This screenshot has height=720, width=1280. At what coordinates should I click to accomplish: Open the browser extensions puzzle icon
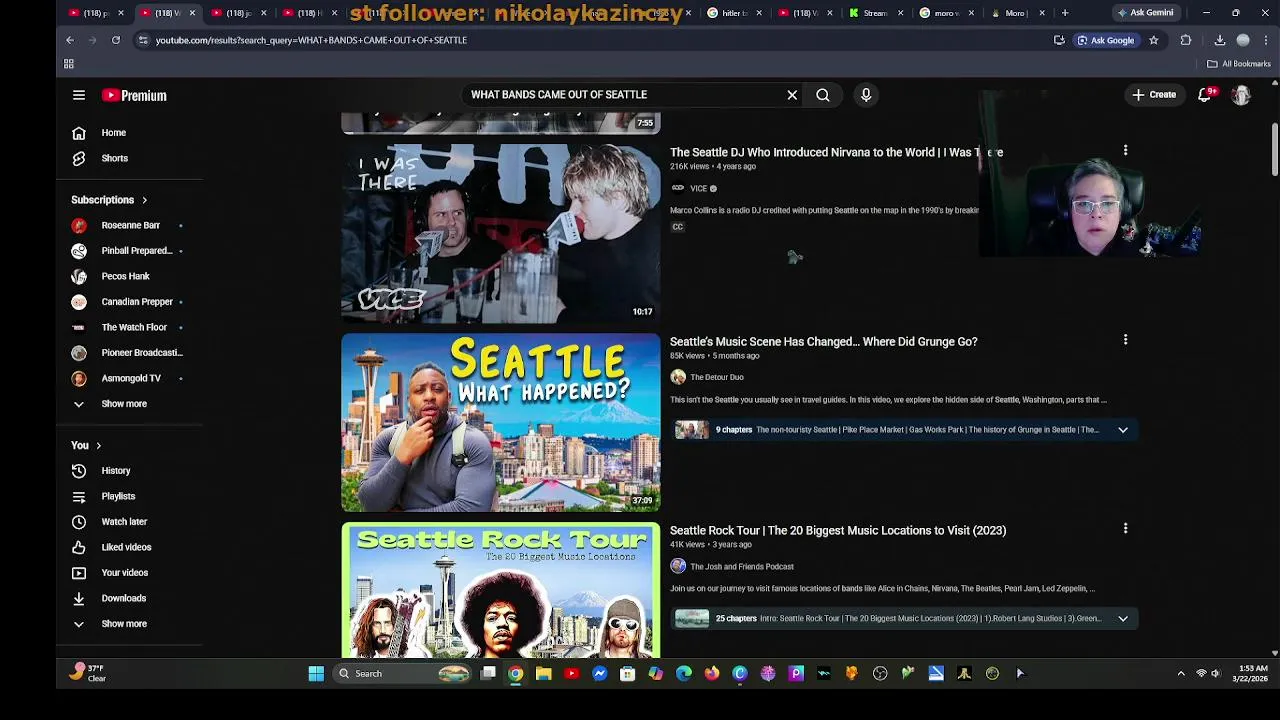coord(1186,40)
